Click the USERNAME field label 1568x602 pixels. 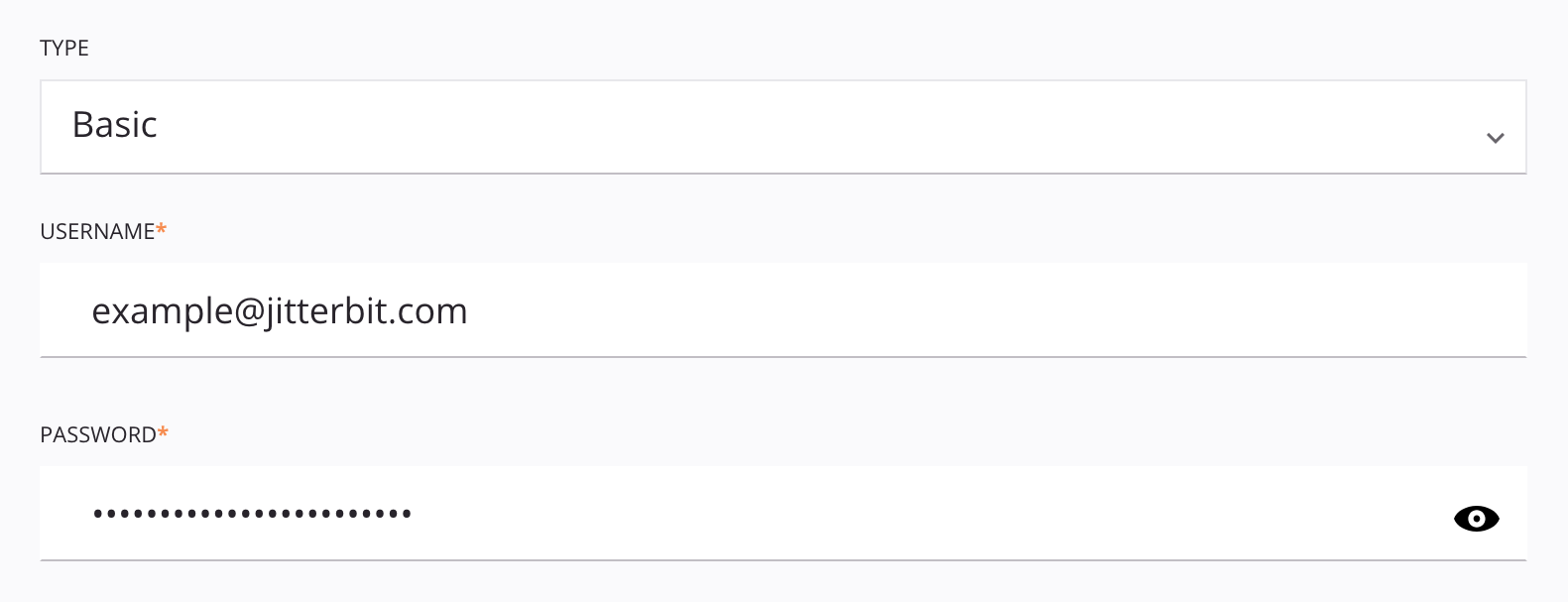(x=97, y=231)
